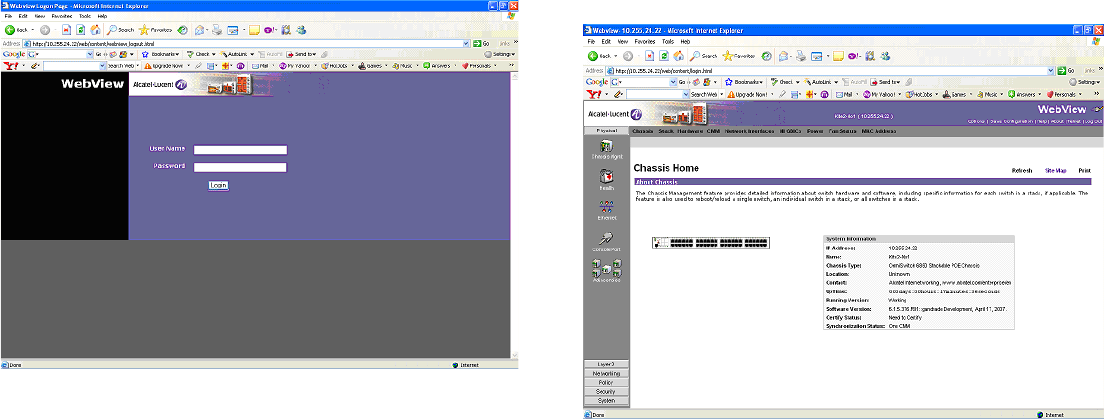Click the switch chassis front-panel image
The image size is (1104, 419).
(709, 243)
